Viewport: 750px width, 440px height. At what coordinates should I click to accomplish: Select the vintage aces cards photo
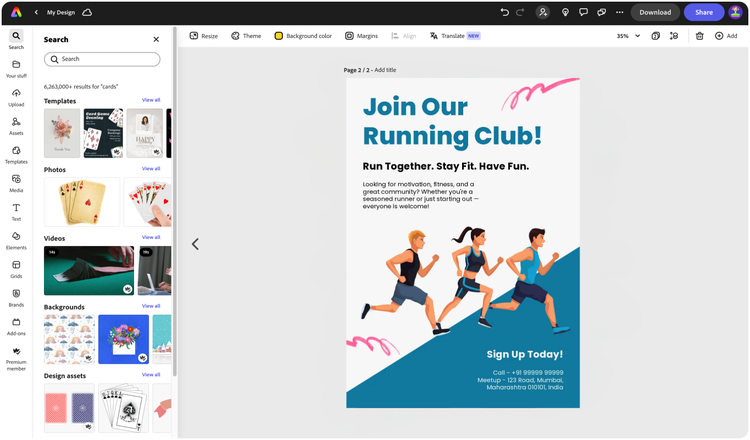click(82, 202)
